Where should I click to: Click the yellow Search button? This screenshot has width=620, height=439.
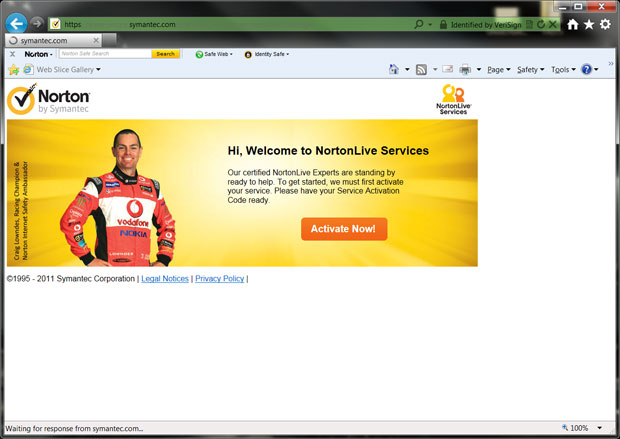click(x=165, y=54)
